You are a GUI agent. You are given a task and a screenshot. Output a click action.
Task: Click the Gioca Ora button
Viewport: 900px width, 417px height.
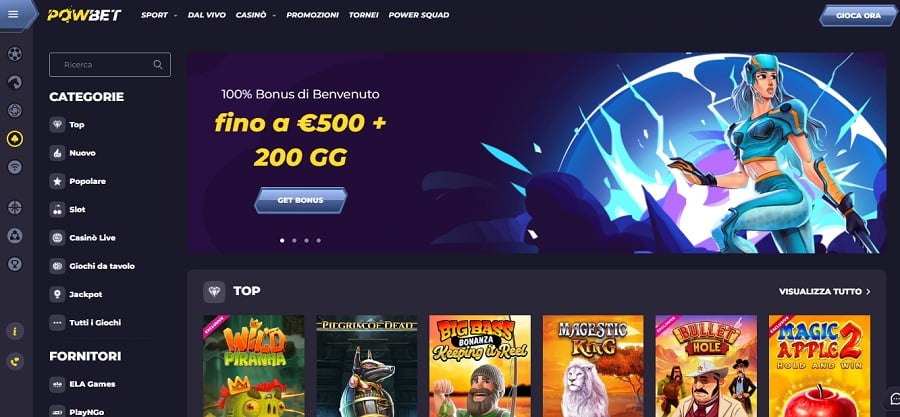pos(858,16)
